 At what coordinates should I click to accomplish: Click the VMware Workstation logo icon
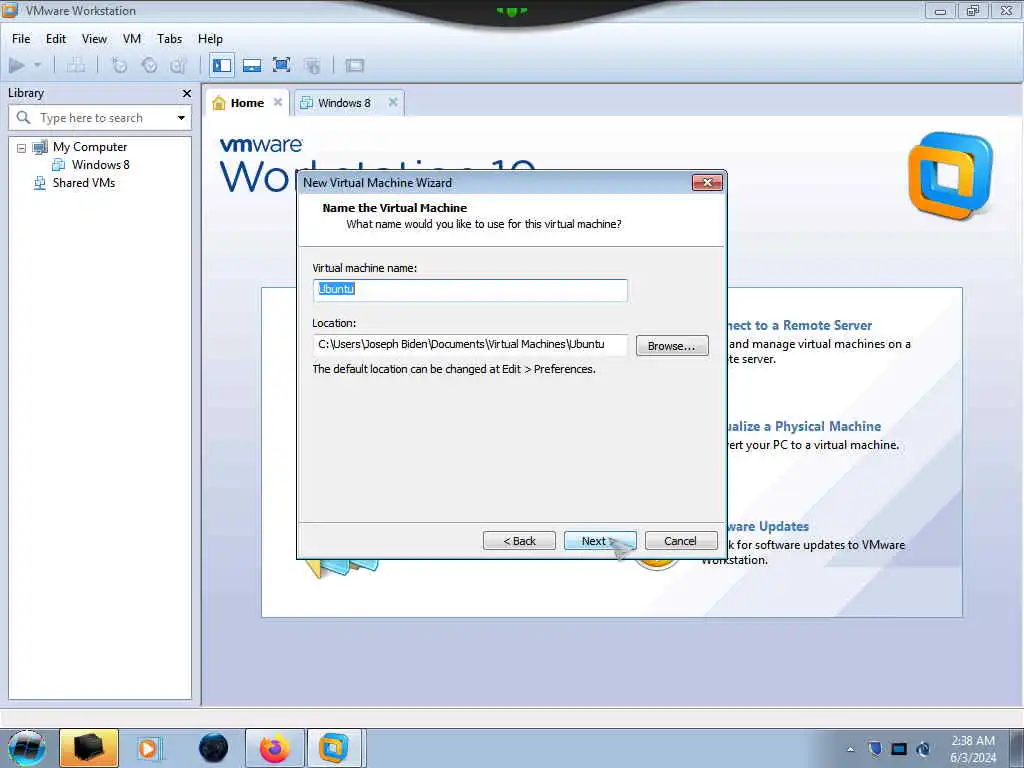(950, 175)
